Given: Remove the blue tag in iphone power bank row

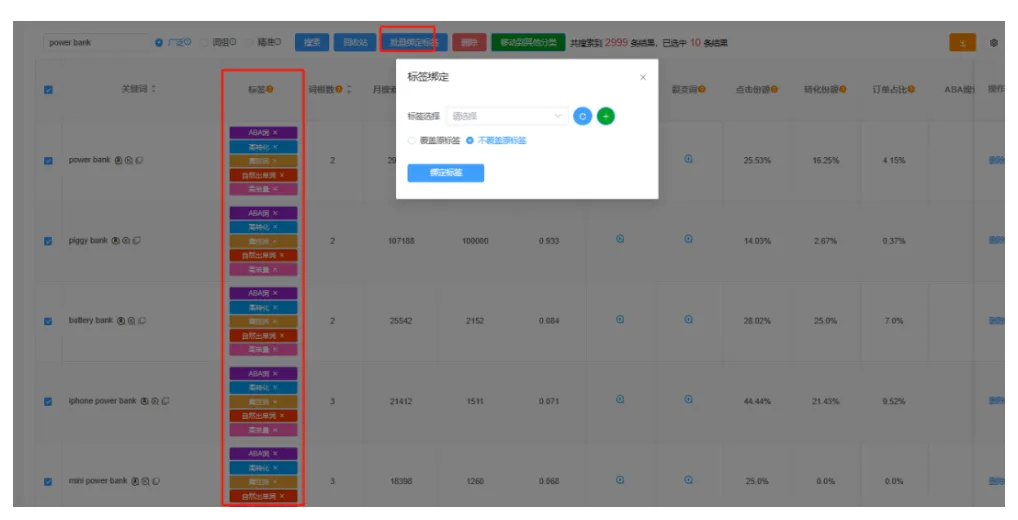Looking at the screenshot, I should (275, 388).
